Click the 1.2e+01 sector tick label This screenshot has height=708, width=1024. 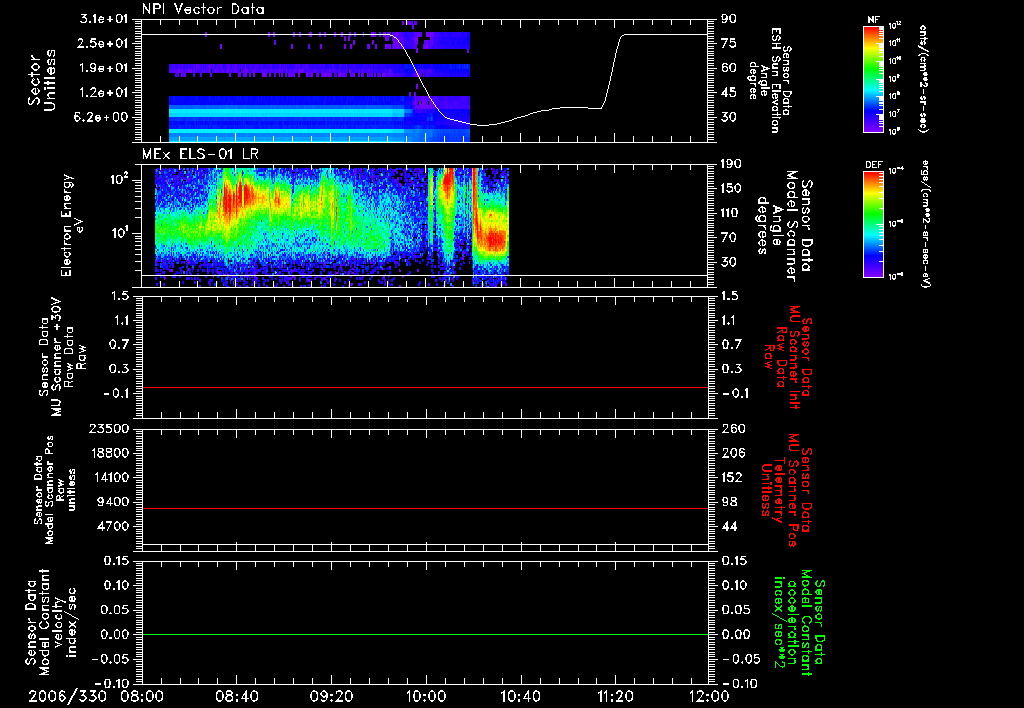(104, 93)
